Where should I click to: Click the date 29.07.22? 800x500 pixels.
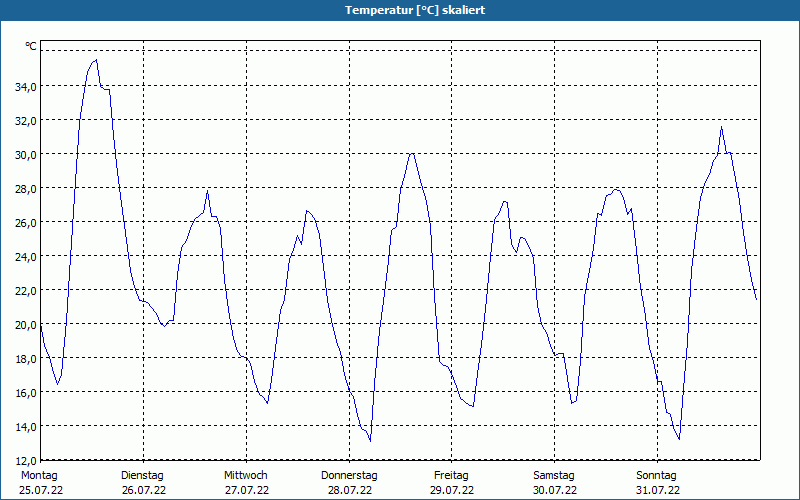(452, 491)
